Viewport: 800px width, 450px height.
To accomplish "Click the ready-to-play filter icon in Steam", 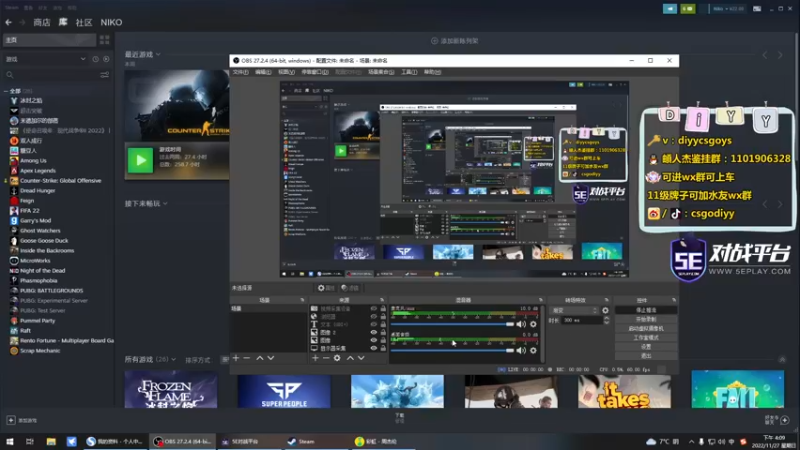I will coord(106,59).
